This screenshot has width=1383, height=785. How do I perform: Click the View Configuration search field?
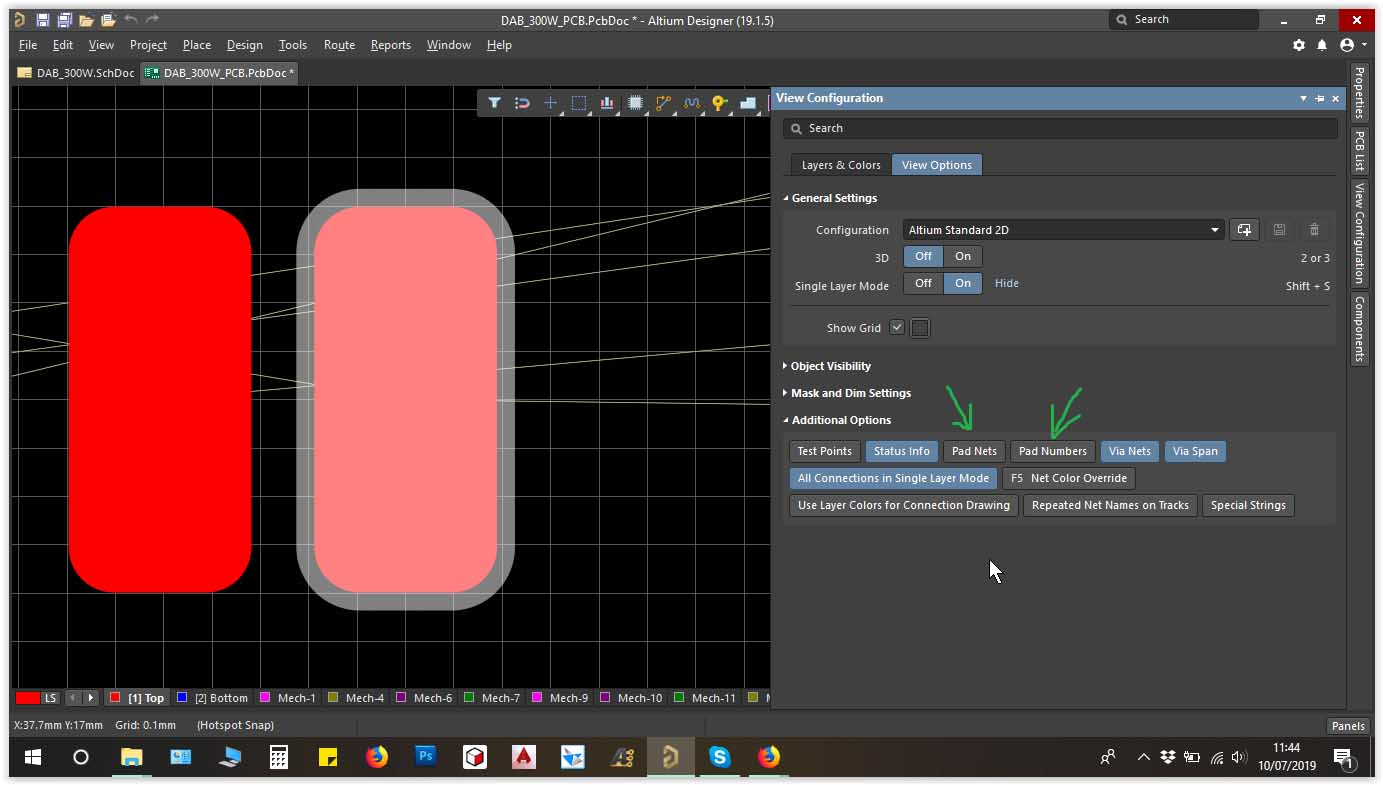click(1060, 128)
